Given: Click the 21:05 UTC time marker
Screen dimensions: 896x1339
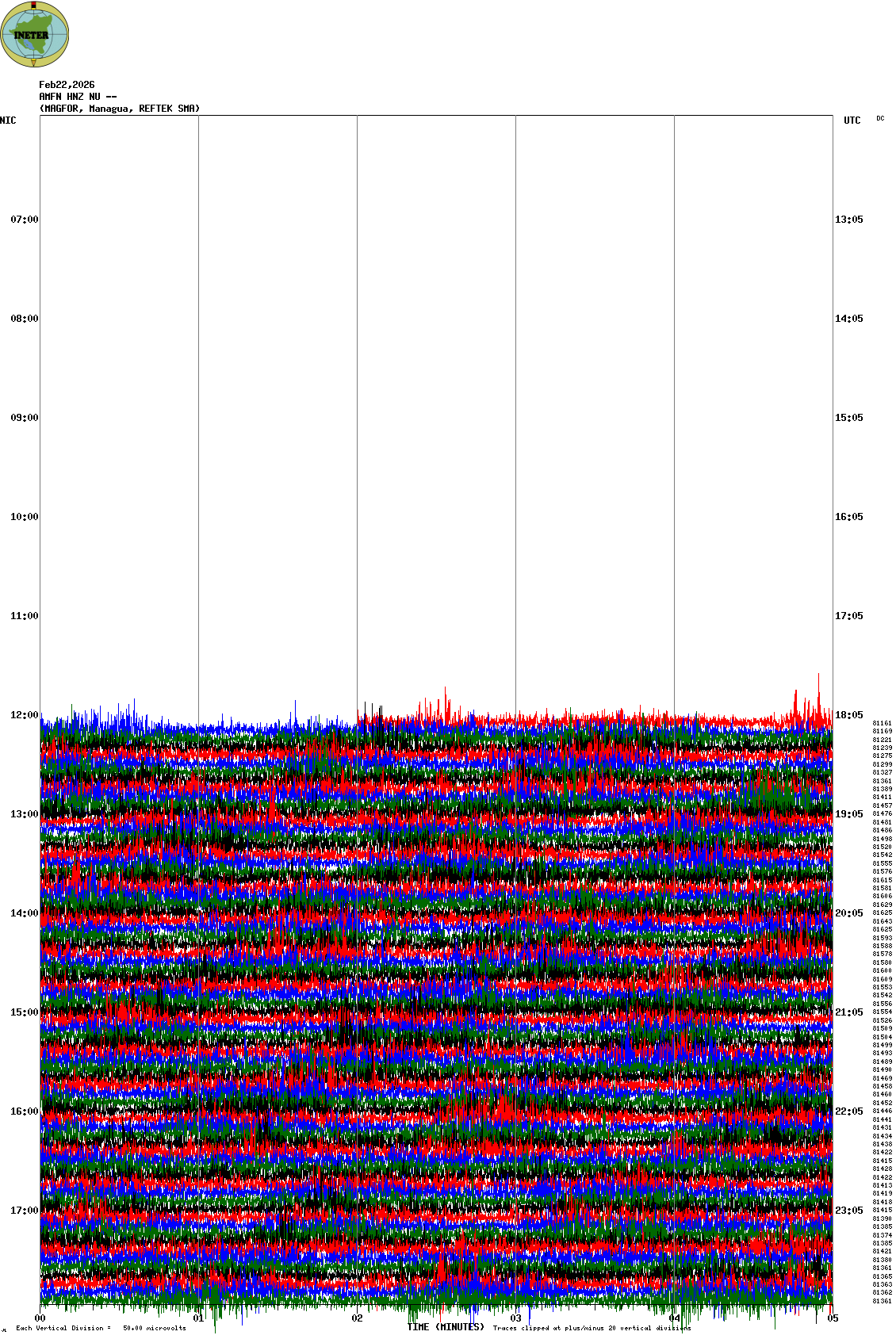Looking at the screenshot, I should pos(848,1012).
